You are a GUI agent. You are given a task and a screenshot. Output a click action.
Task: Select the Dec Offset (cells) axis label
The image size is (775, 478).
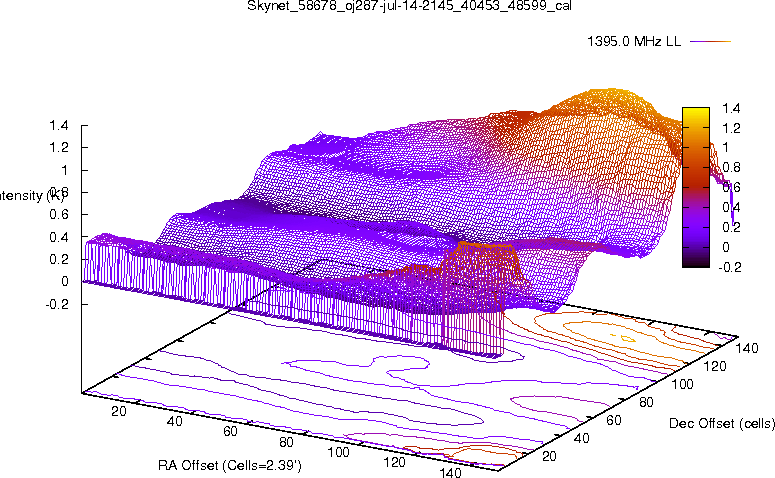coord(722,423)
